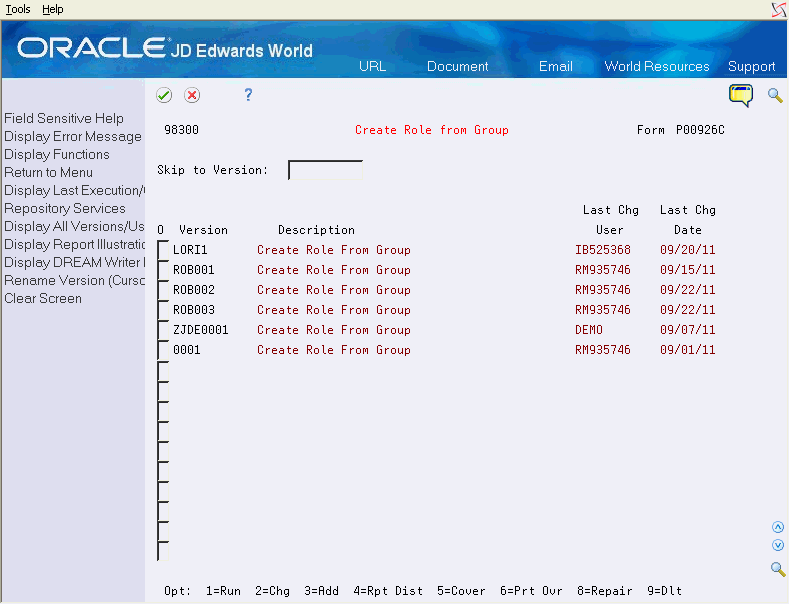Image resolution: width=789 pixels, height=604 pixels.
Task: Click version name 0001
Action: (x=187, y=350)
